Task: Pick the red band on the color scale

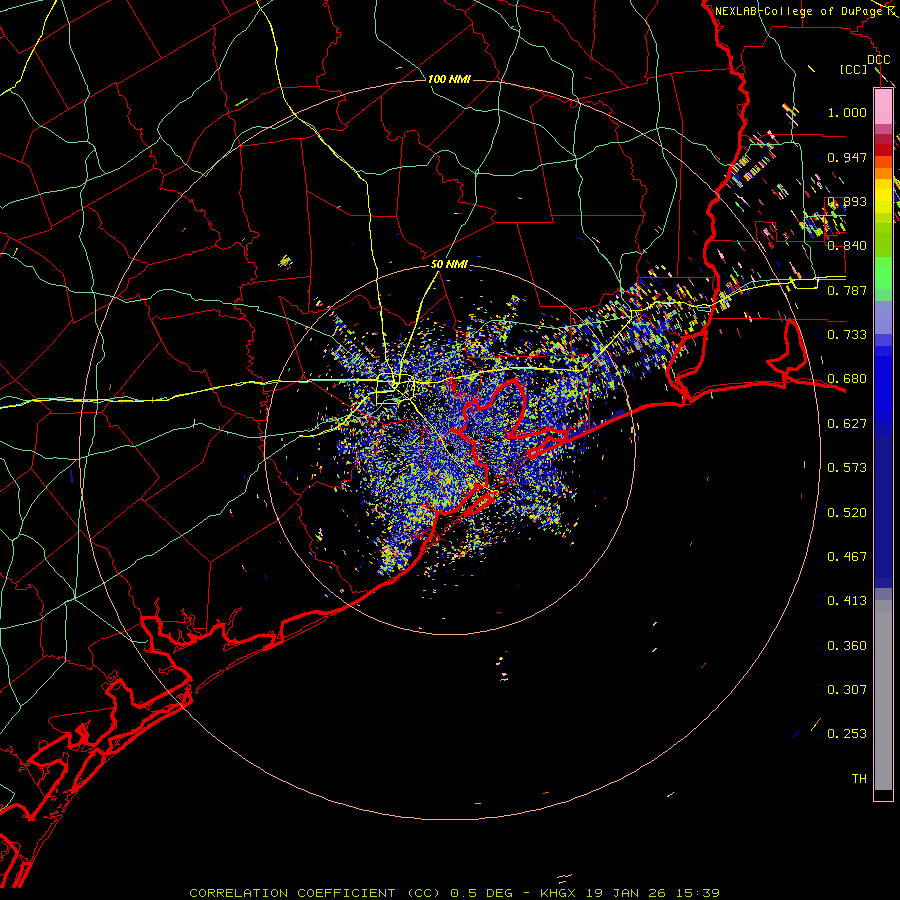Action: [x=883, y=150]
